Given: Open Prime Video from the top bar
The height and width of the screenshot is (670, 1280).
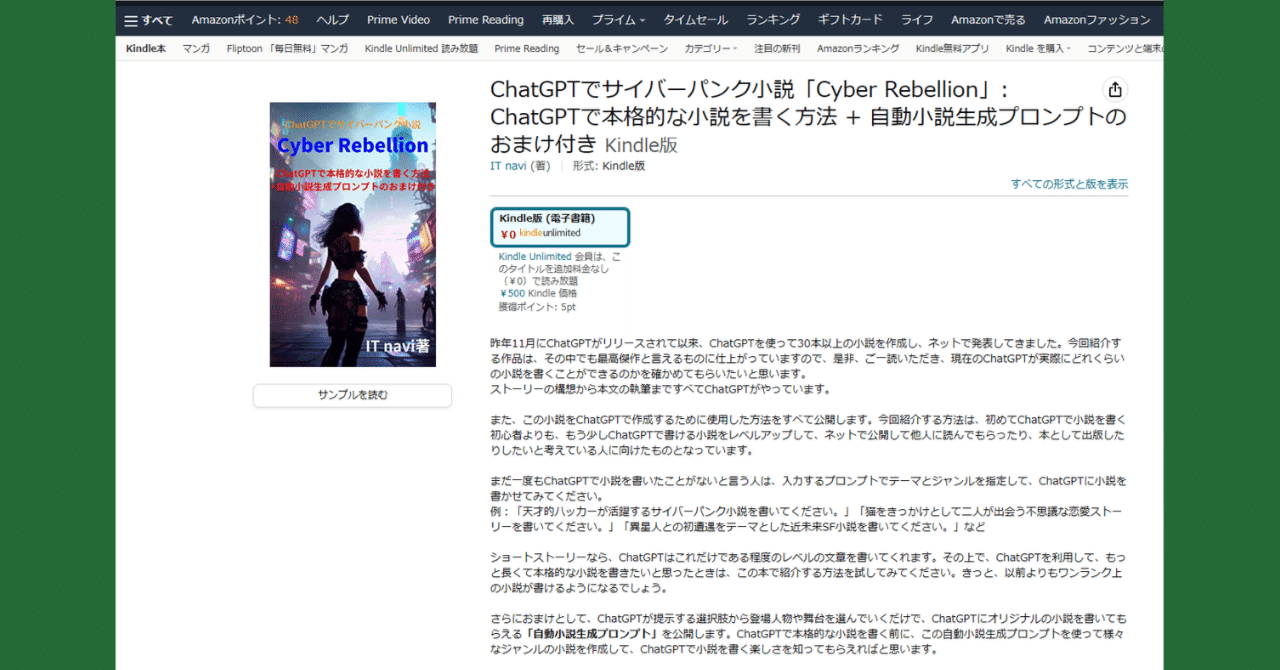Looking at the screenshot, I should coord(396,18).
